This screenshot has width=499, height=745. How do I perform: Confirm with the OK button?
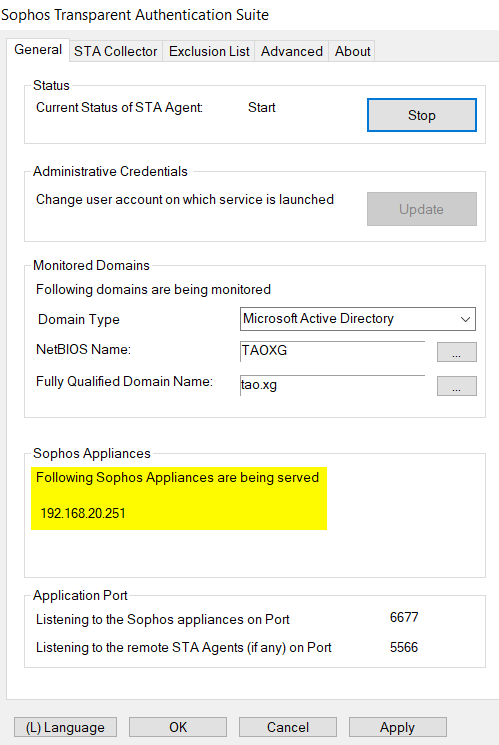(178, 727)
